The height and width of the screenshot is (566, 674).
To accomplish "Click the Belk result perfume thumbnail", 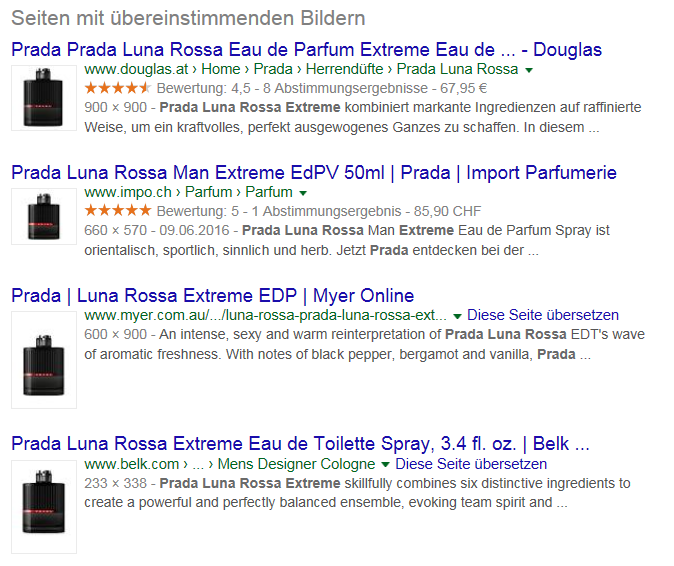I will [44, 507].
